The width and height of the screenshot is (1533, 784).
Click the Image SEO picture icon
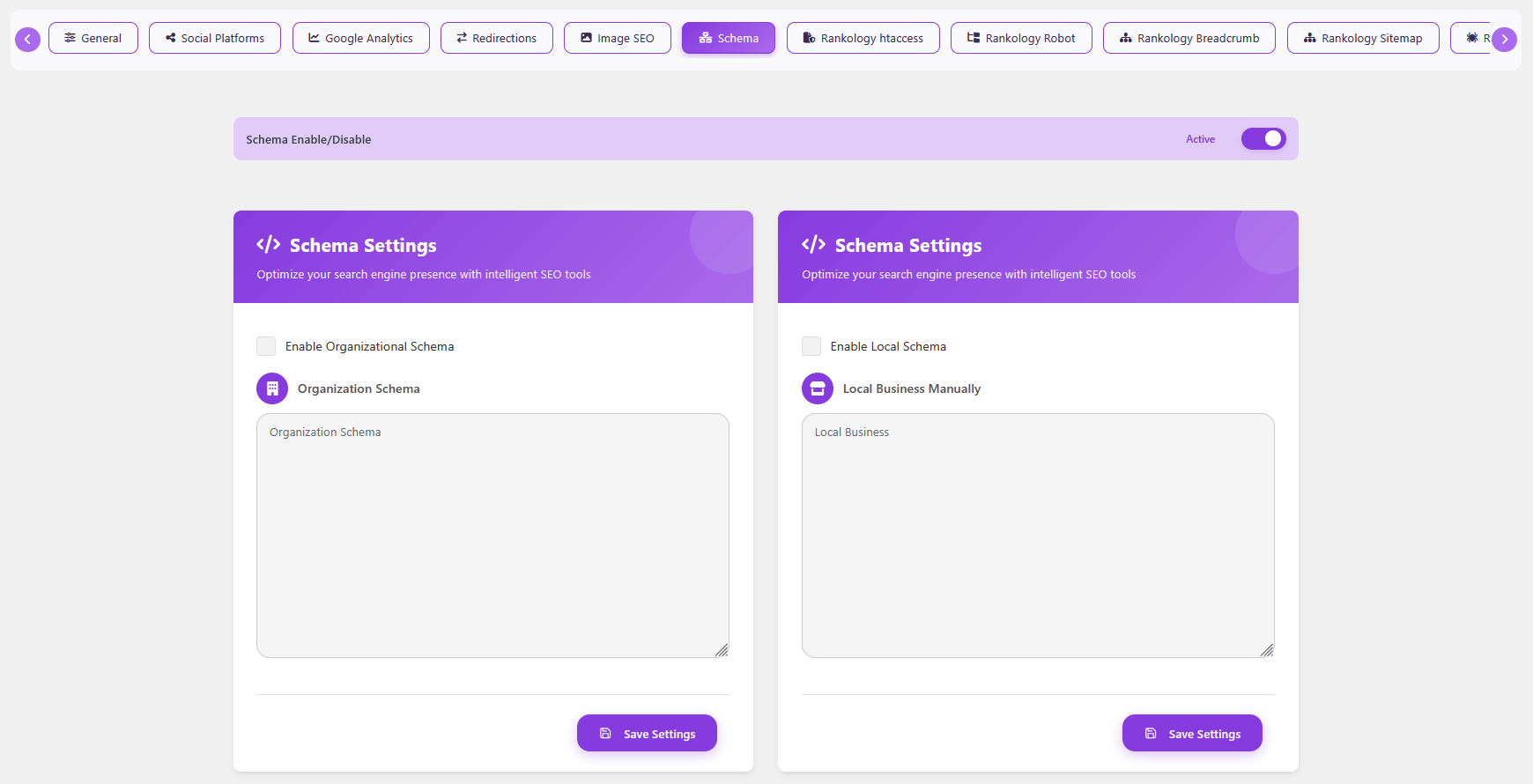point(586,38)
